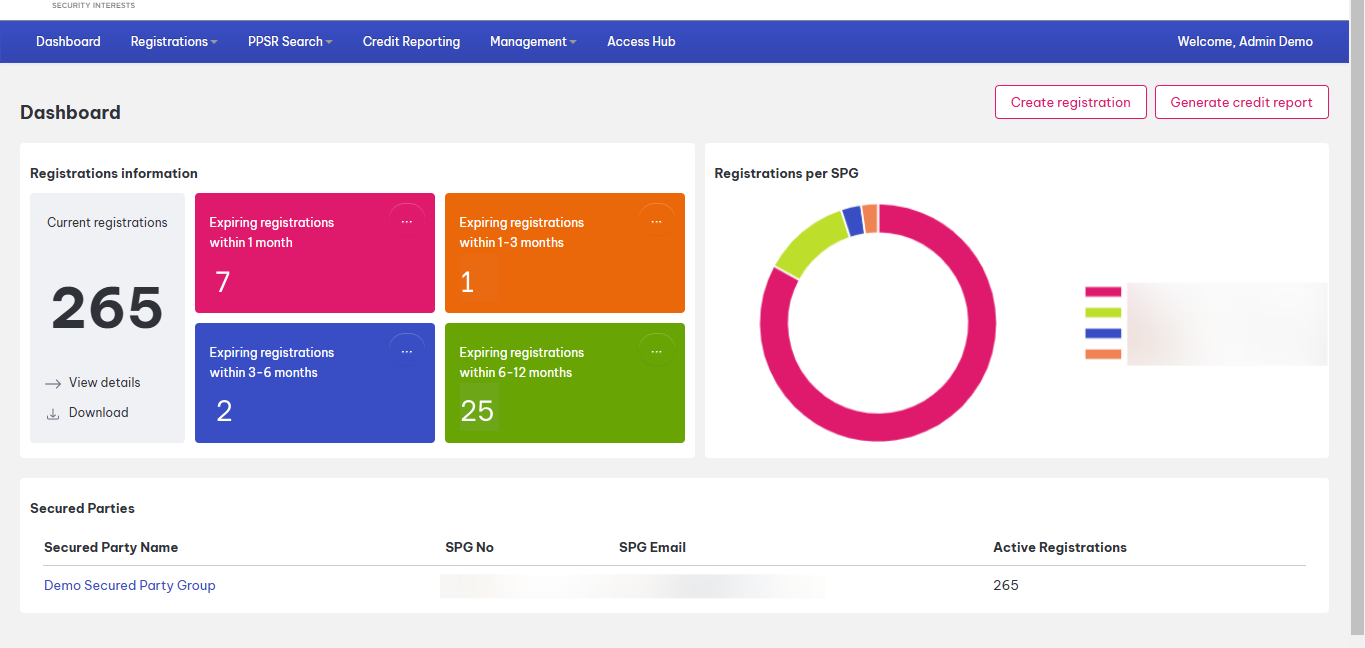Click the Create registration button

1070,102
